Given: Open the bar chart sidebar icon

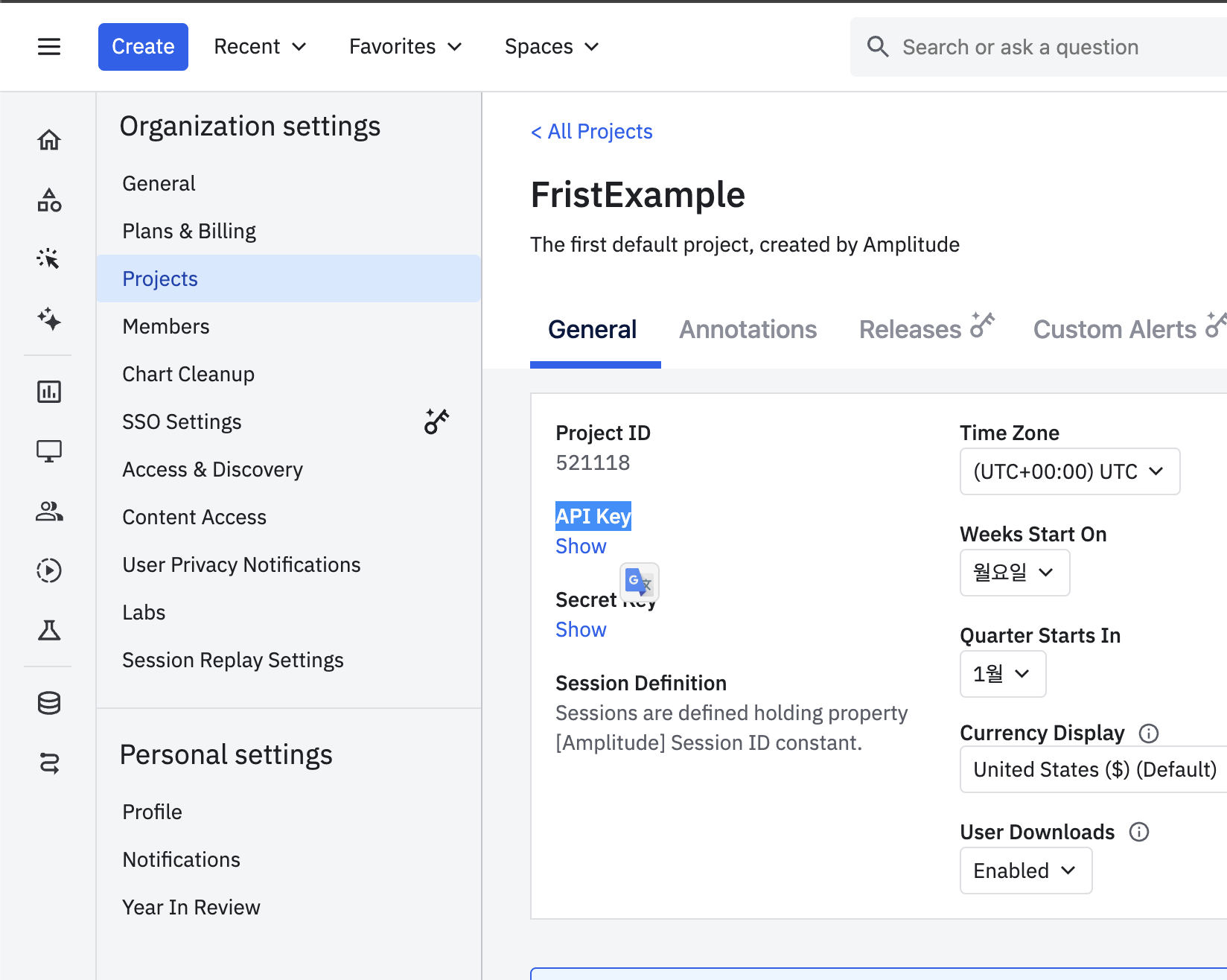Looking at the screenshot, I should [x=49, y=391].
